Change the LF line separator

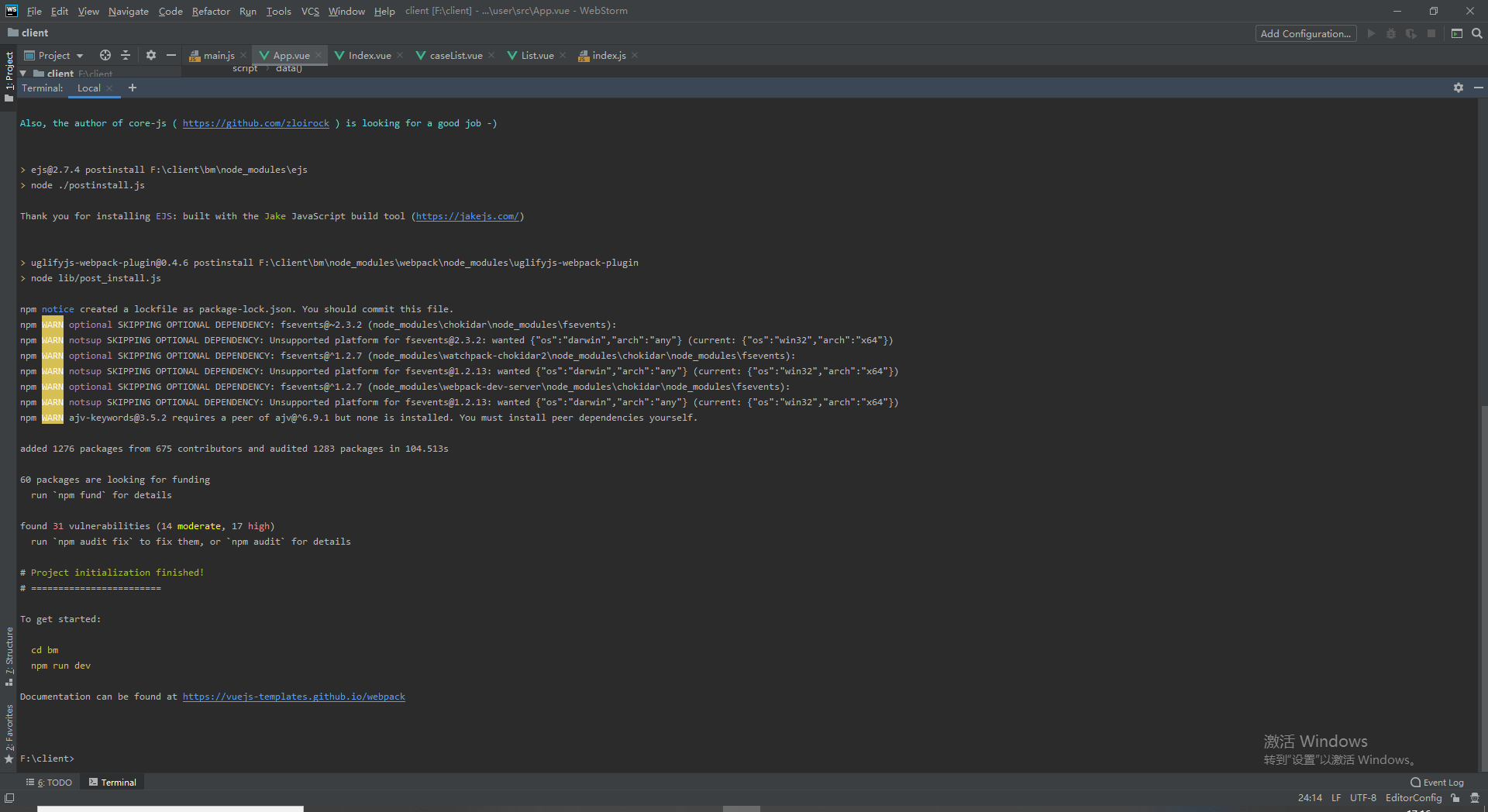(1336, 798)
